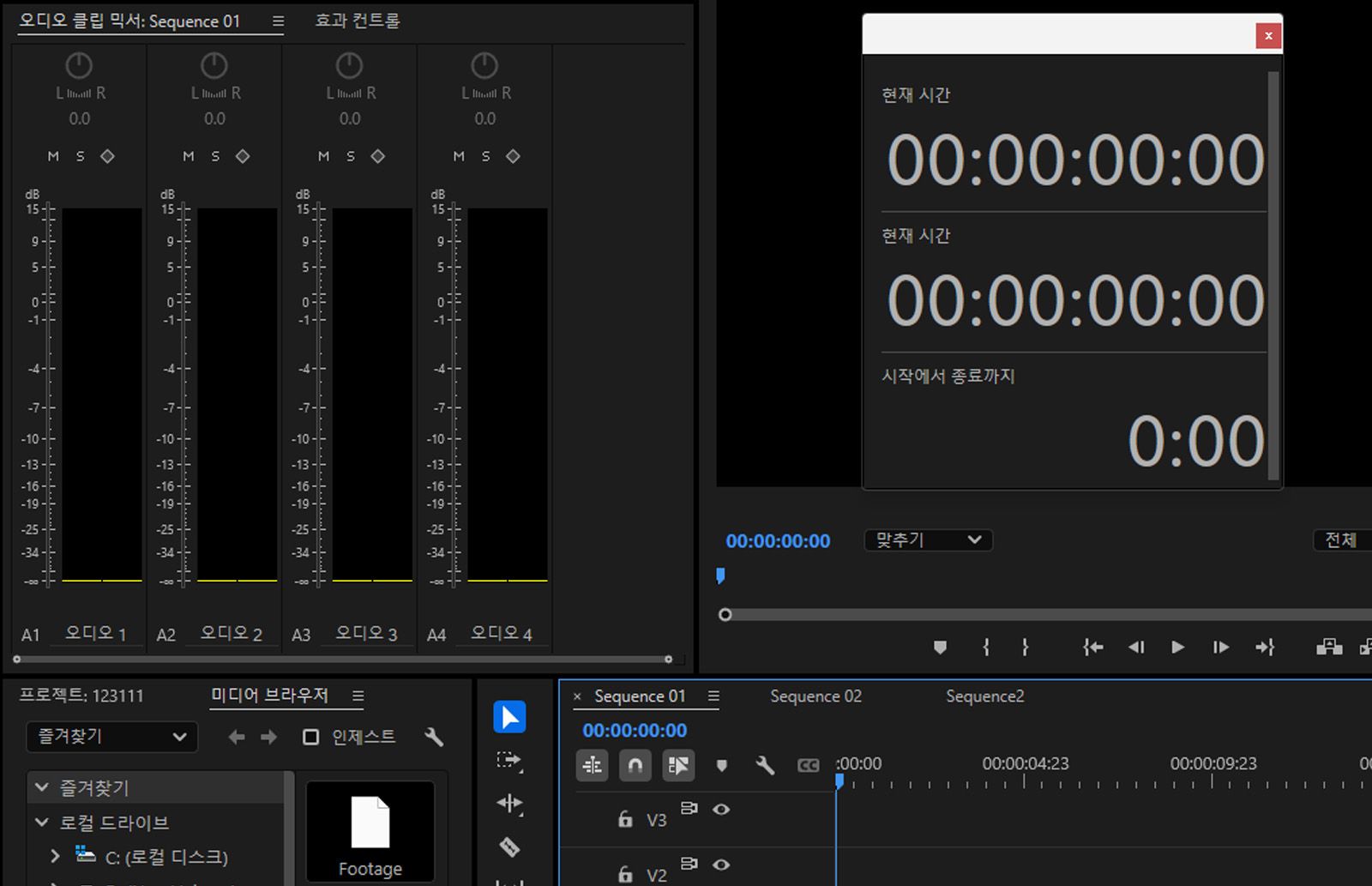Mute audio track A1 in mixer
This screenshot has height=886, width=1372.
53,156
